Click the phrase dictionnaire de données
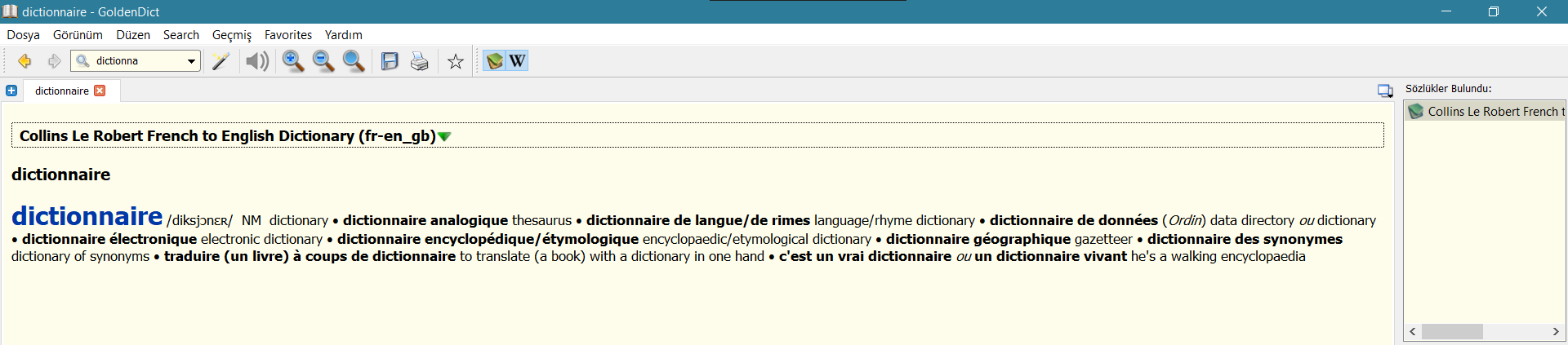 pyautogui.click(x=1074, y=220)
